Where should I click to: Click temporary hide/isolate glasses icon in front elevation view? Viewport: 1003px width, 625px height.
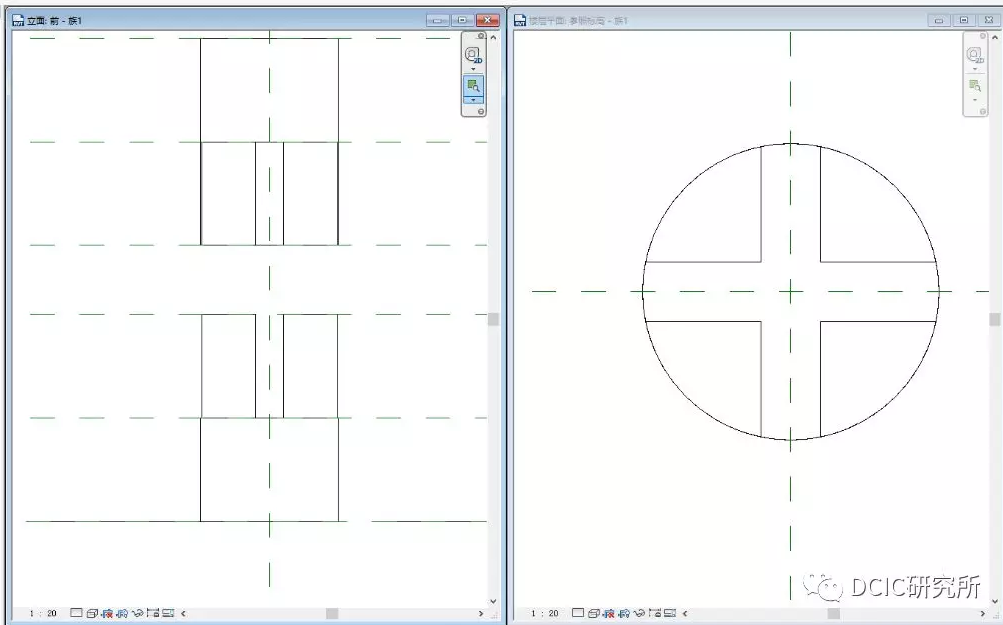tap(138, 613)
